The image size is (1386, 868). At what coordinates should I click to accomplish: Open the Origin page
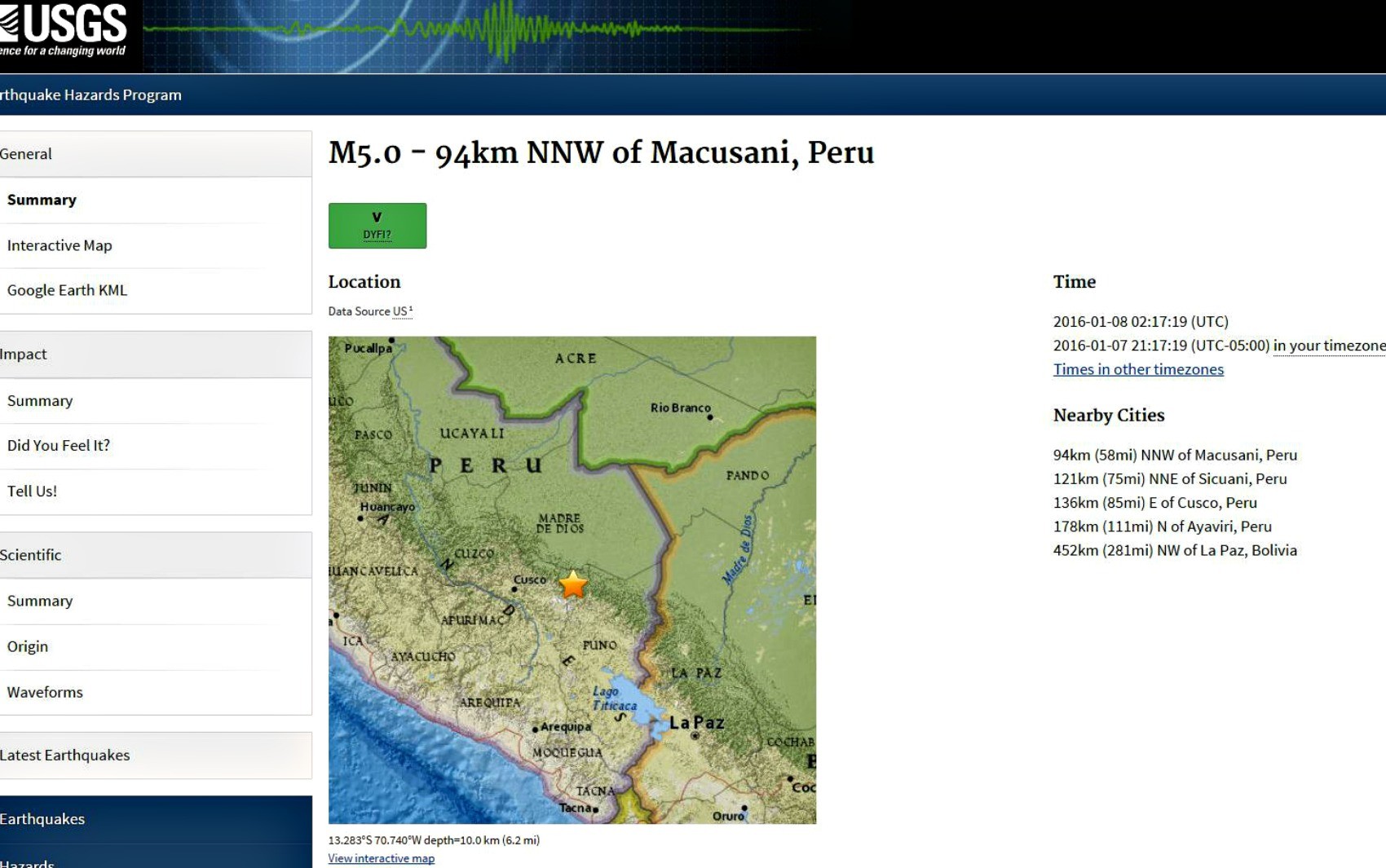click(28, 647)
